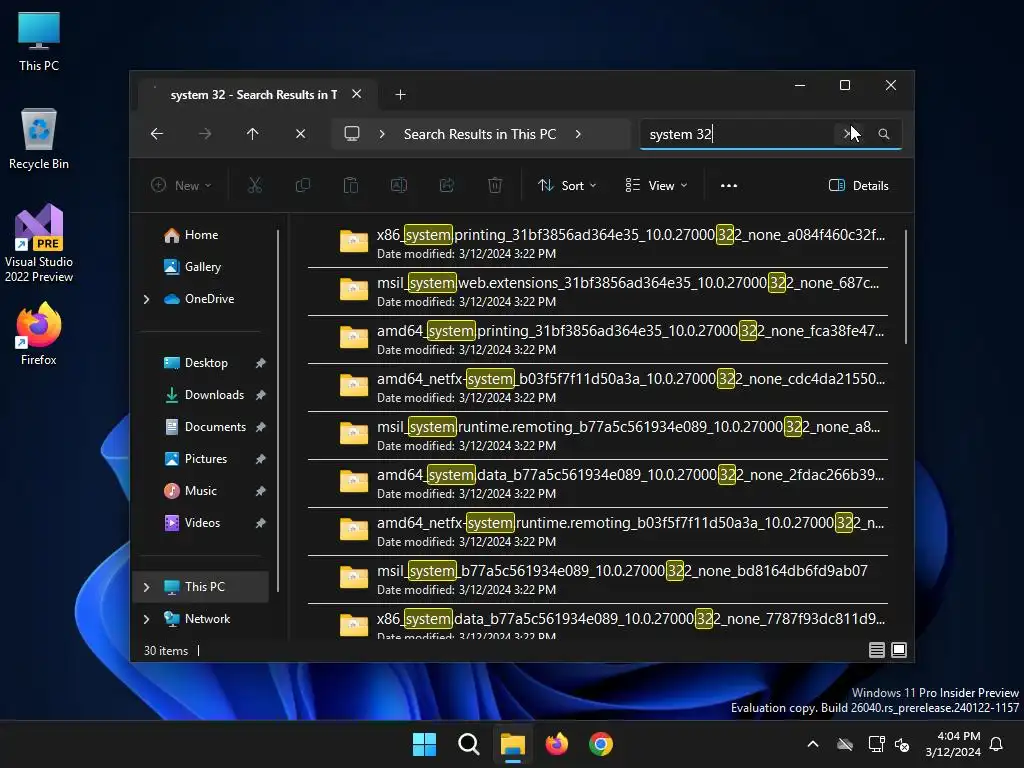Open the This PC desktop icon
This screenshot has width=1024, height=768.
[39, 42]
